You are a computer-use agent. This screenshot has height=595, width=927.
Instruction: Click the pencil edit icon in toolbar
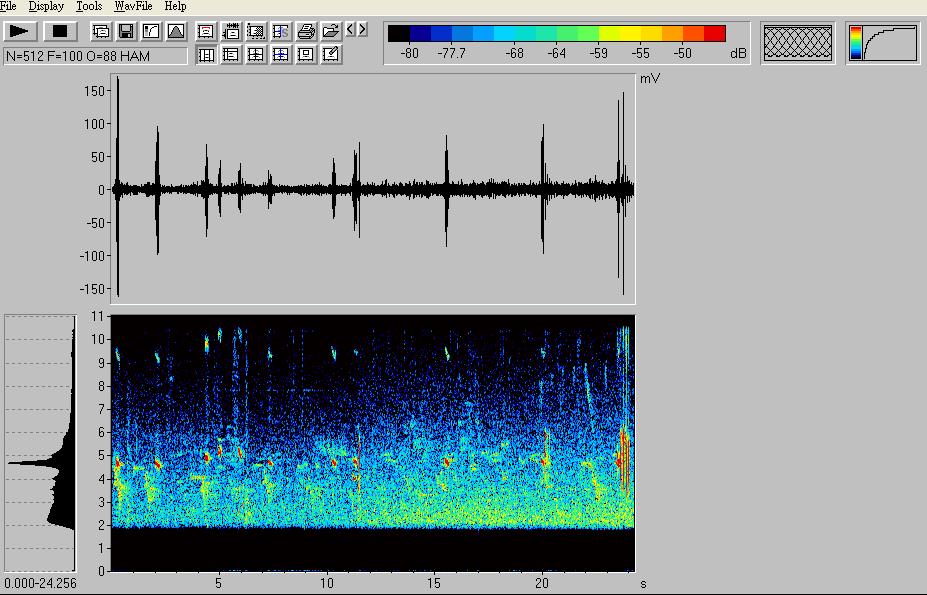tap(331, 54)
